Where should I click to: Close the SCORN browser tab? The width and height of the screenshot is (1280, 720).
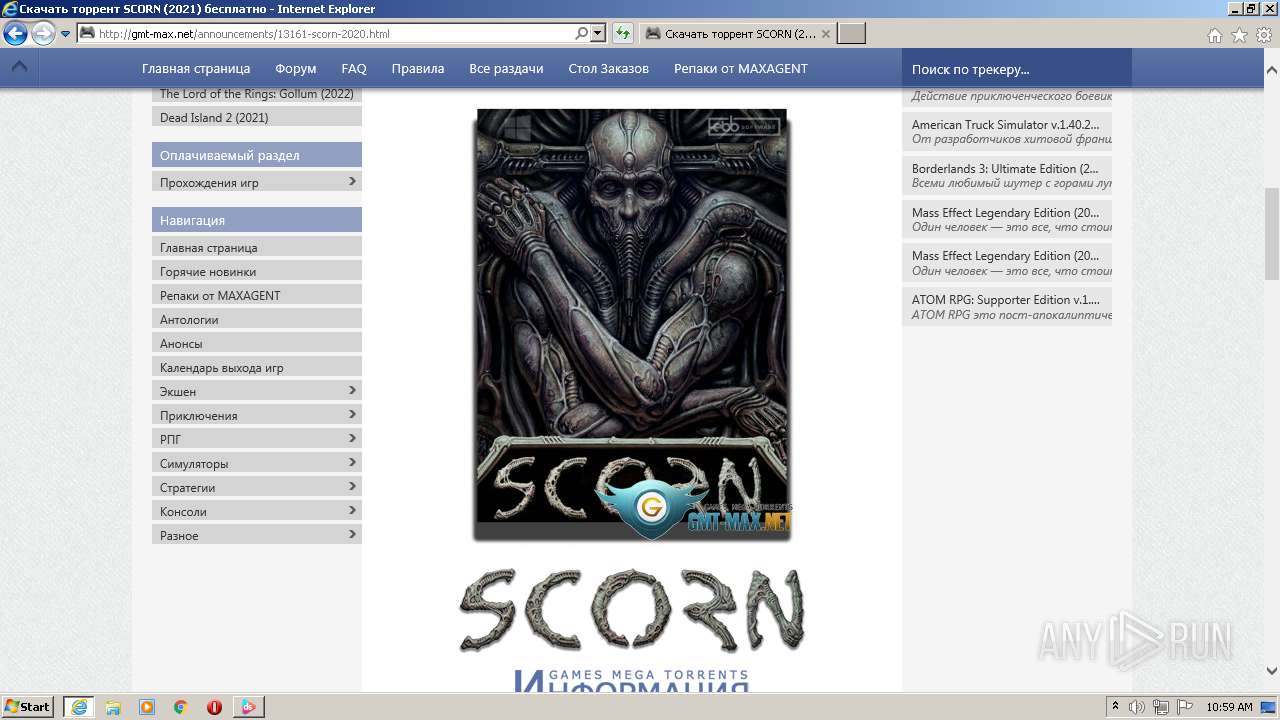(826, 34)
